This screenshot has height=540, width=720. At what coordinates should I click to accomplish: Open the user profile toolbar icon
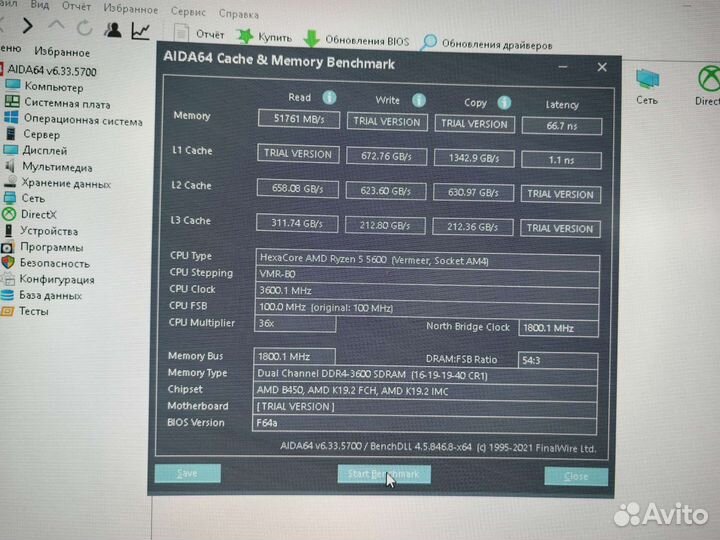[x=112, y=30]
